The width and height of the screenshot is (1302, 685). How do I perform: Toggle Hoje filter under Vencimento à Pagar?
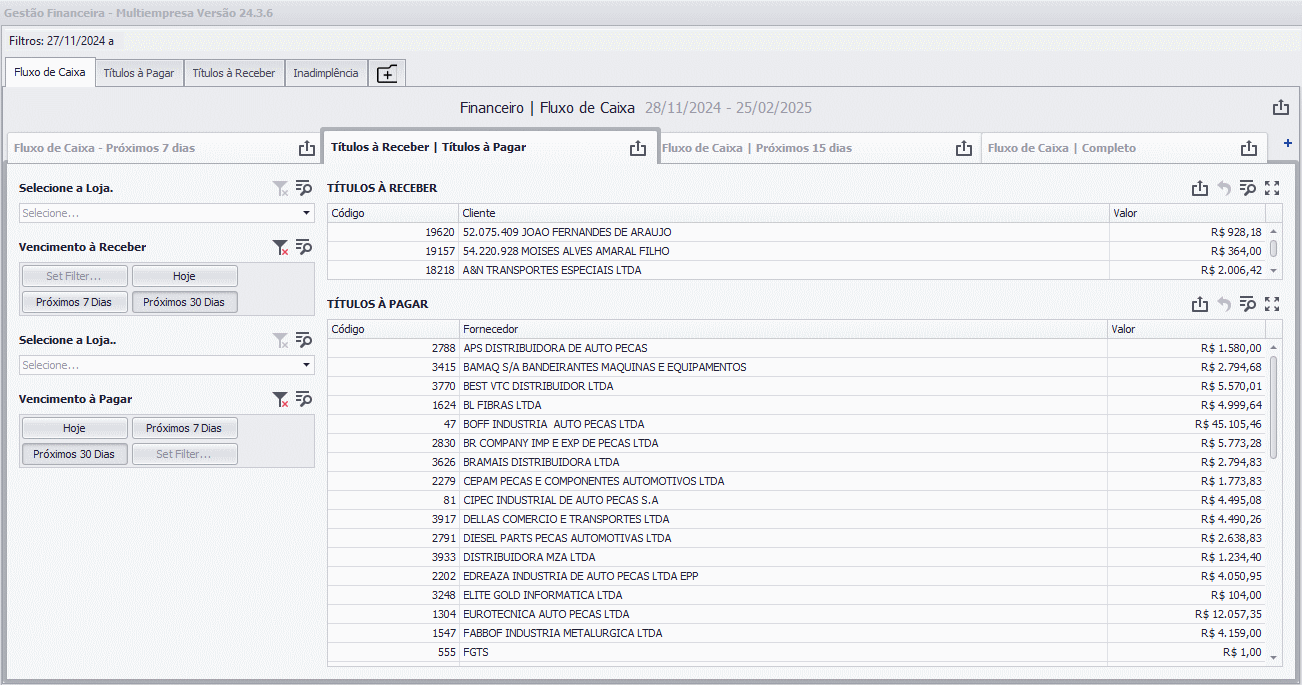click(x=74, y=428)
